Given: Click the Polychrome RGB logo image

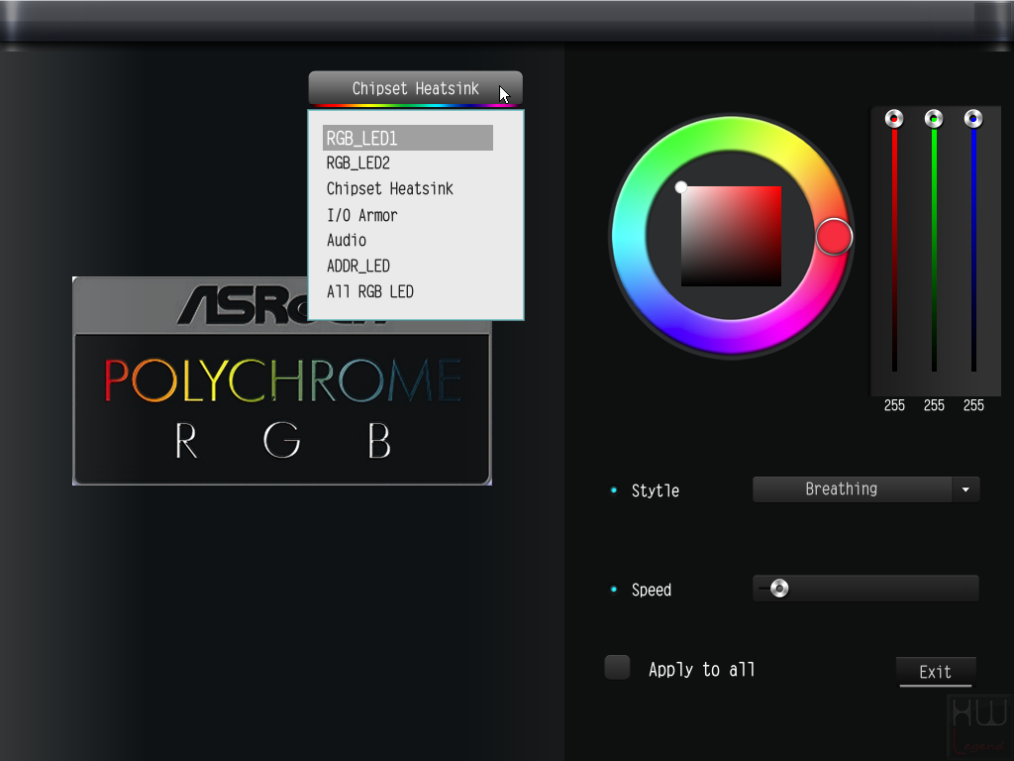Looking at the screenshot, I should point(282,381).
